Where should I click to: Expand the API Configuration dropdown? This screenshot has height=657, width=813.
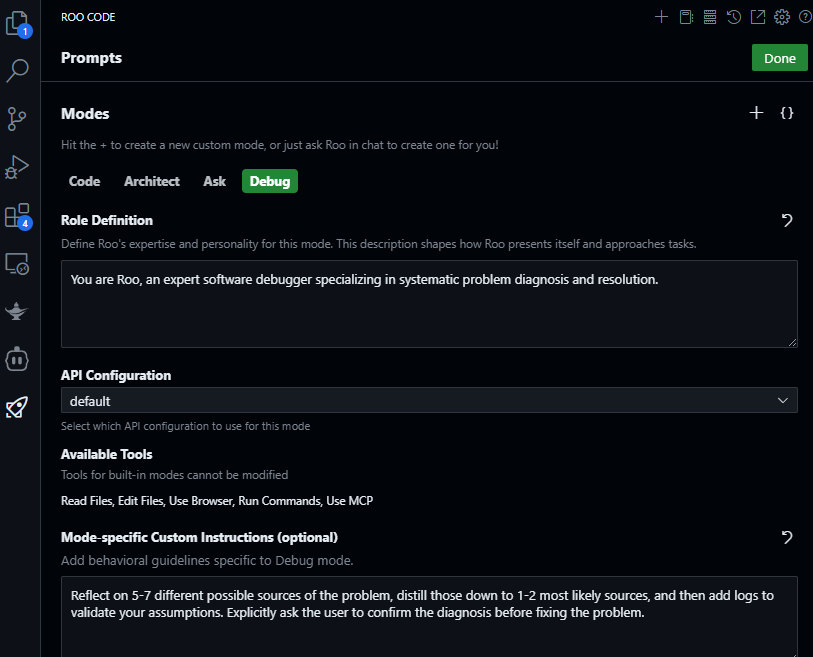point(429,400)
